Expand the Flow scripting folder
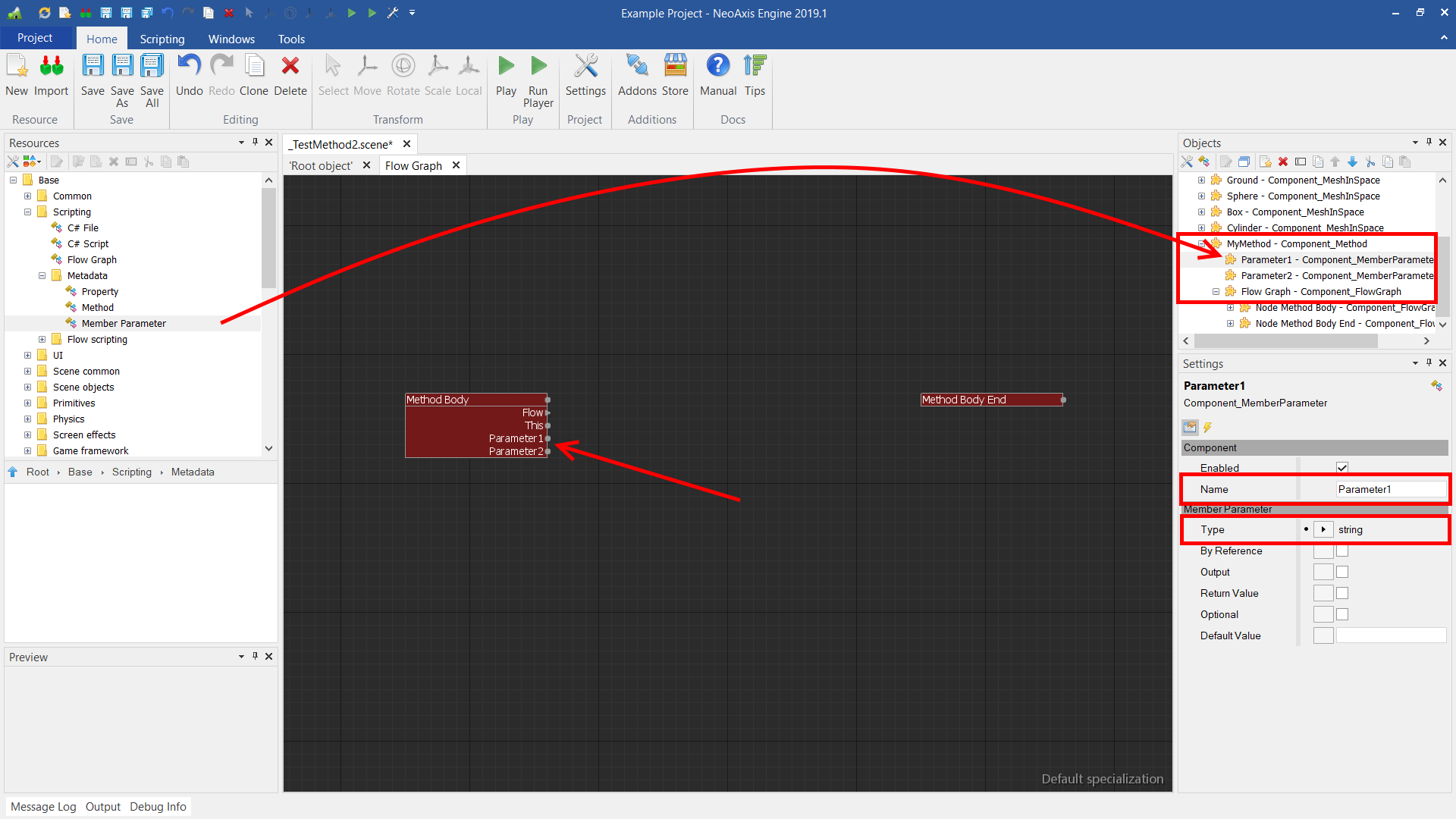 42,340
